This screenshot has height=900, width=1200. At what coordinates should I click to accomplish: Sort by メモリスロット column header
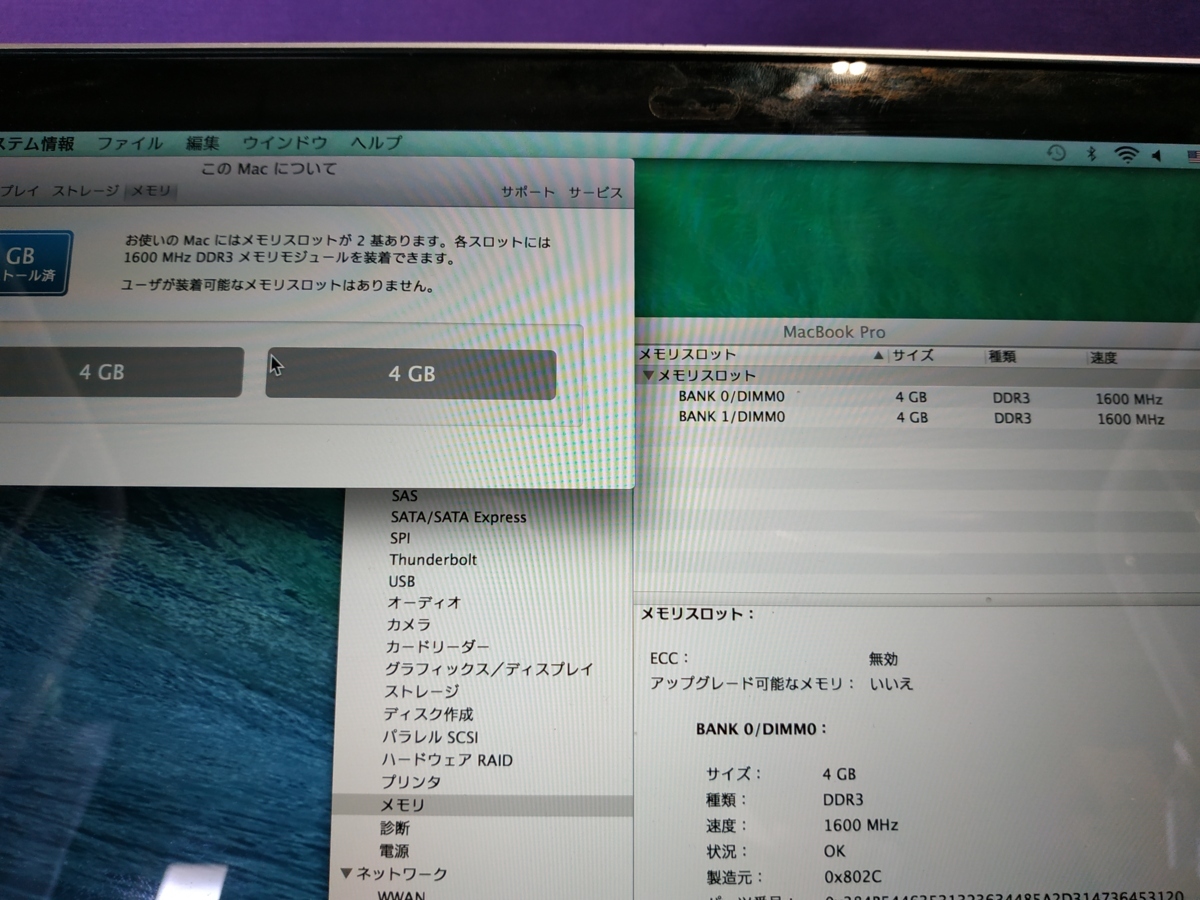point(687,354)
